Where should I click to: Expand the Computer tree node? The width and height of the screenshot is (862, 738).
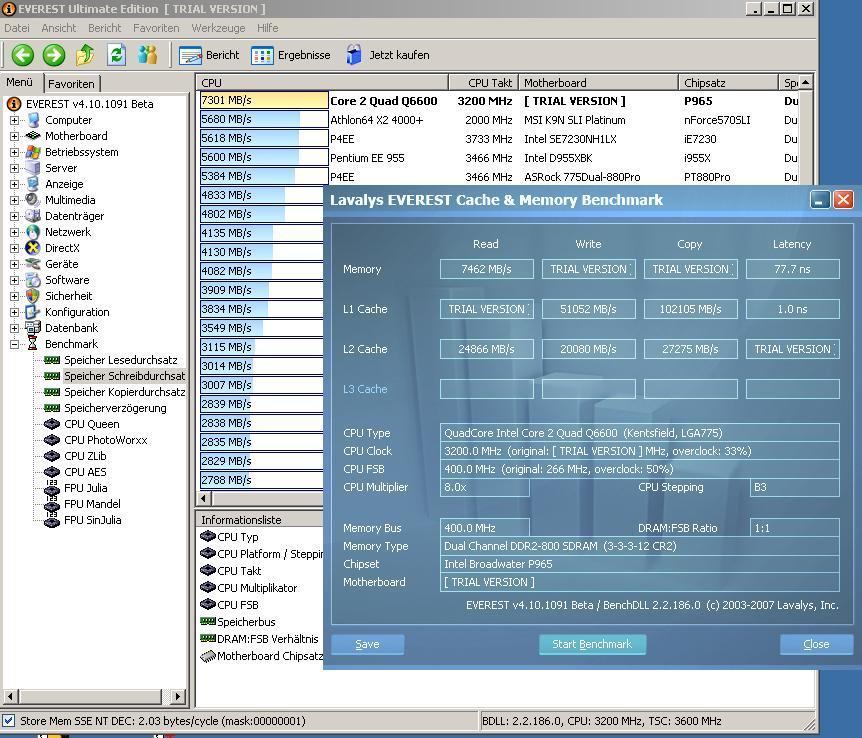tap(15, 120)
